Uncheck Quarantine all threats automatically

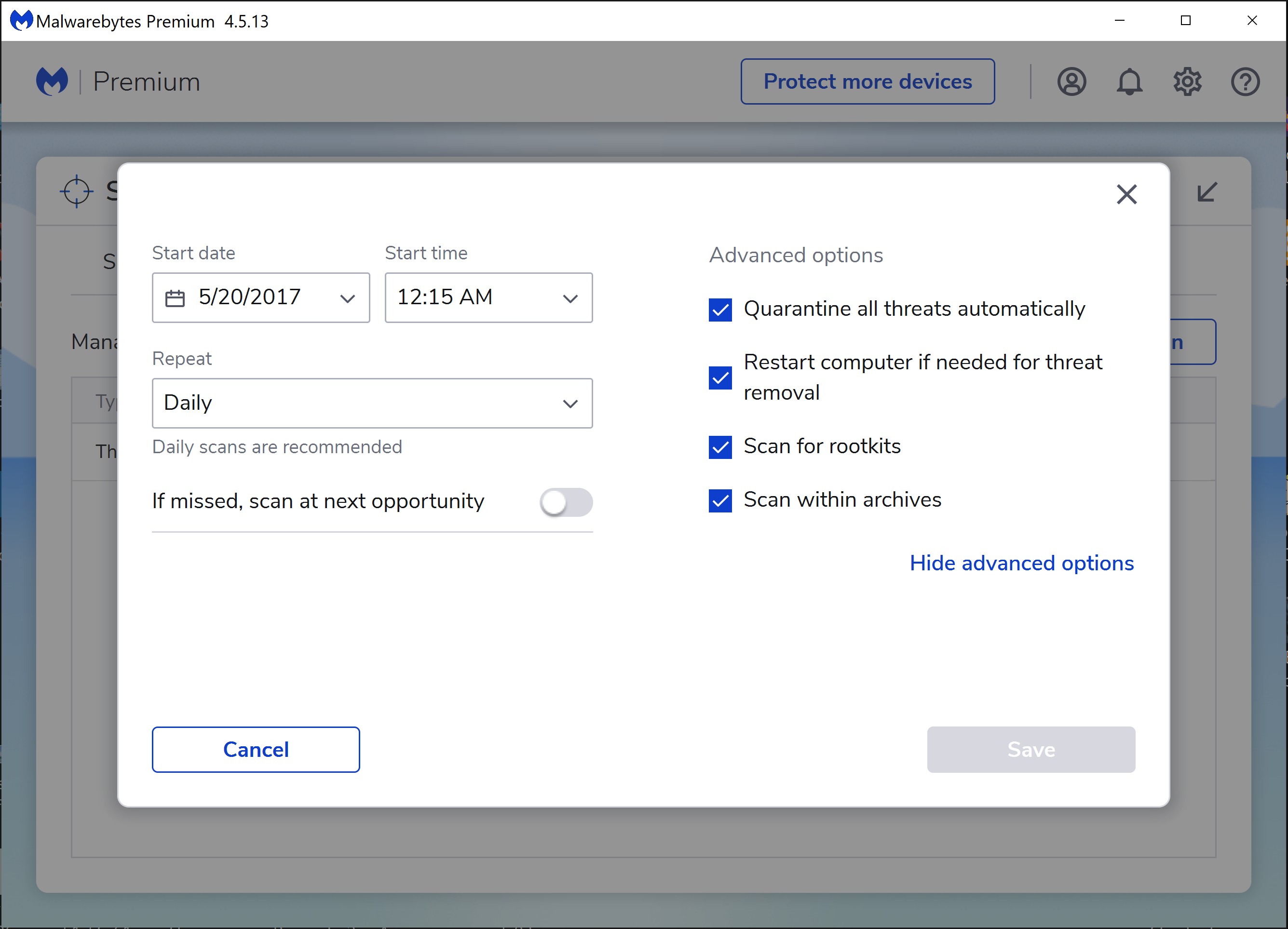click(x=720, y=310)
